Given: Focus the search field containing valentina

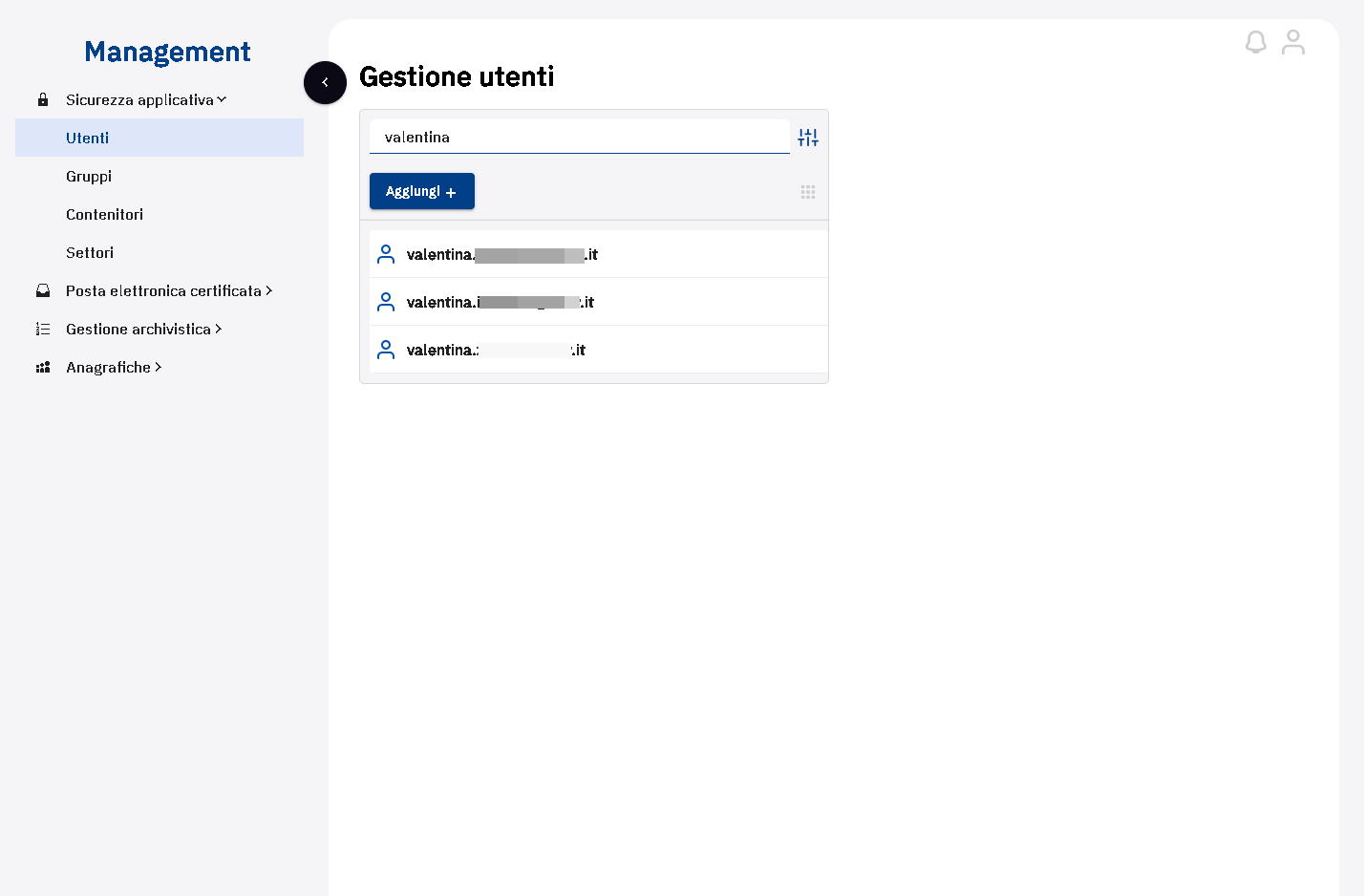Looking at the screenshot, I should pyautogui.click(x=580, y=137).
